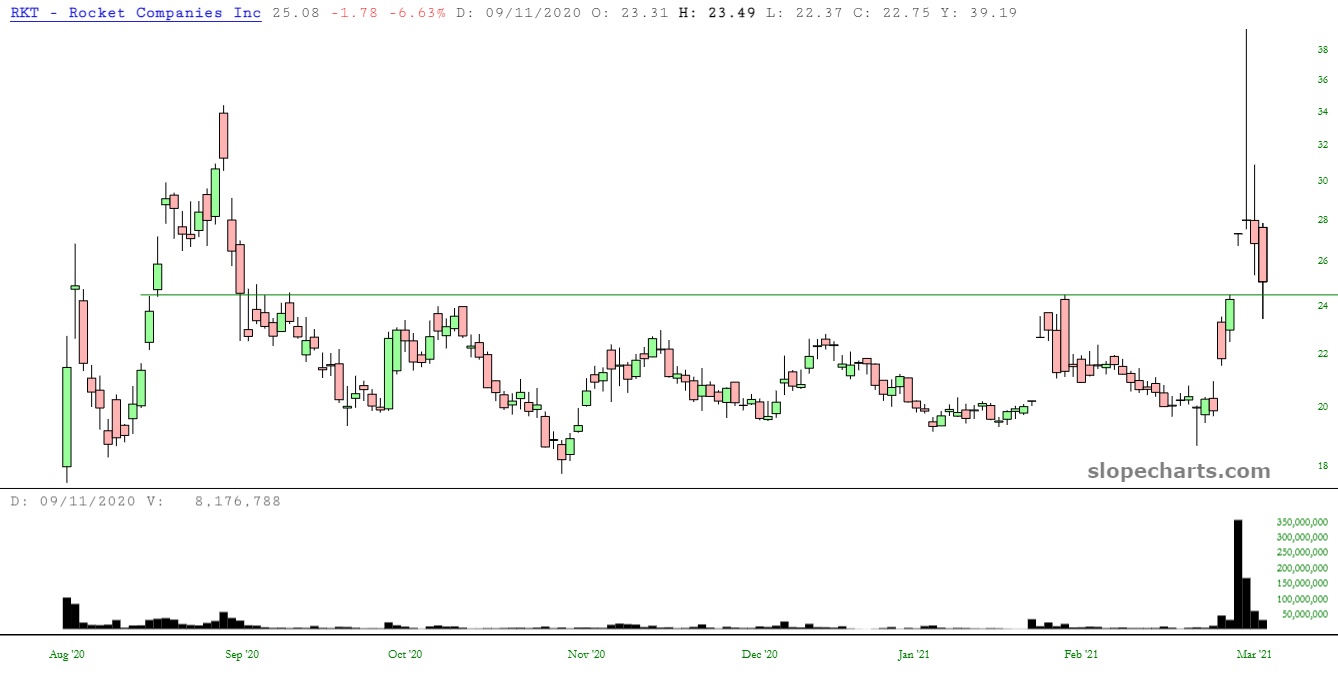Click the first volume bar in Aug '20

(x=67, y=613)
